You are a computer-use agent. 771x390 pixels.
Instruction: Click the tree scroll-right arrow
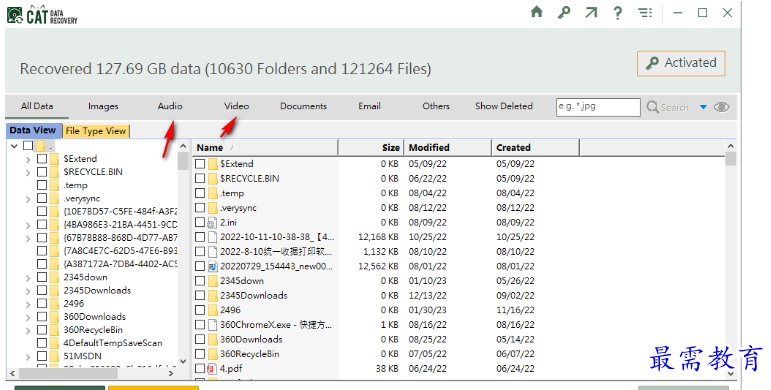171,373
